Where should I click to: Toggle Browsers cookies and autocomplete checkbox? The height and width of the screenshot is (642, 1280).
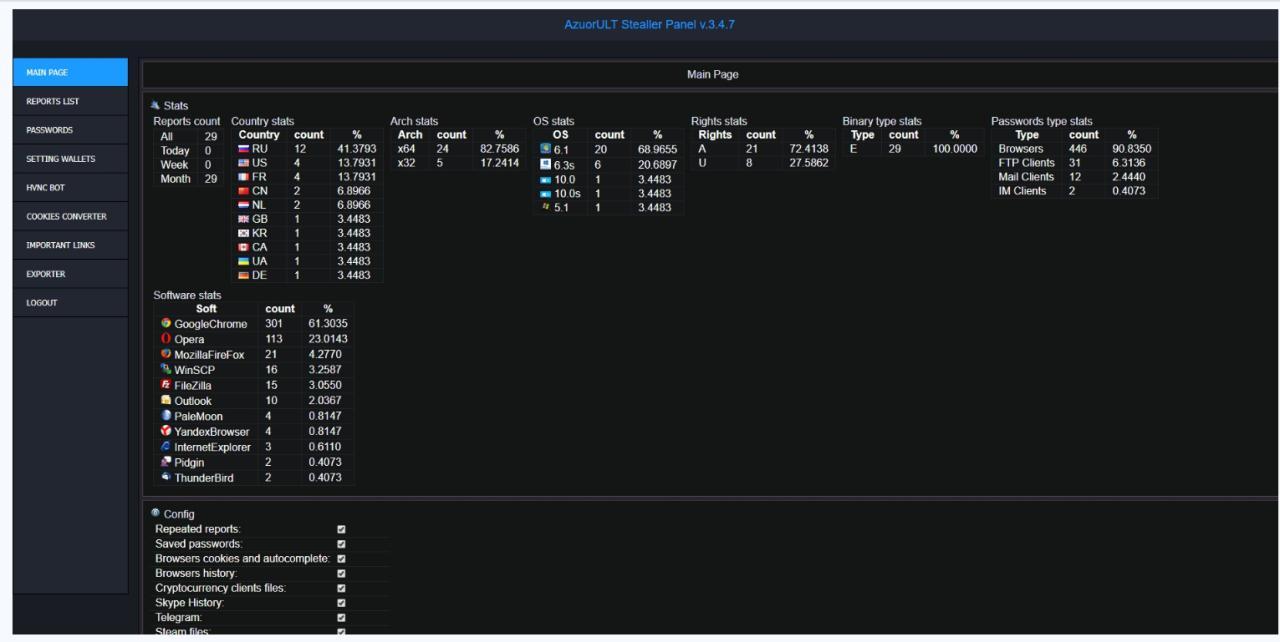(x=341, y=559)
